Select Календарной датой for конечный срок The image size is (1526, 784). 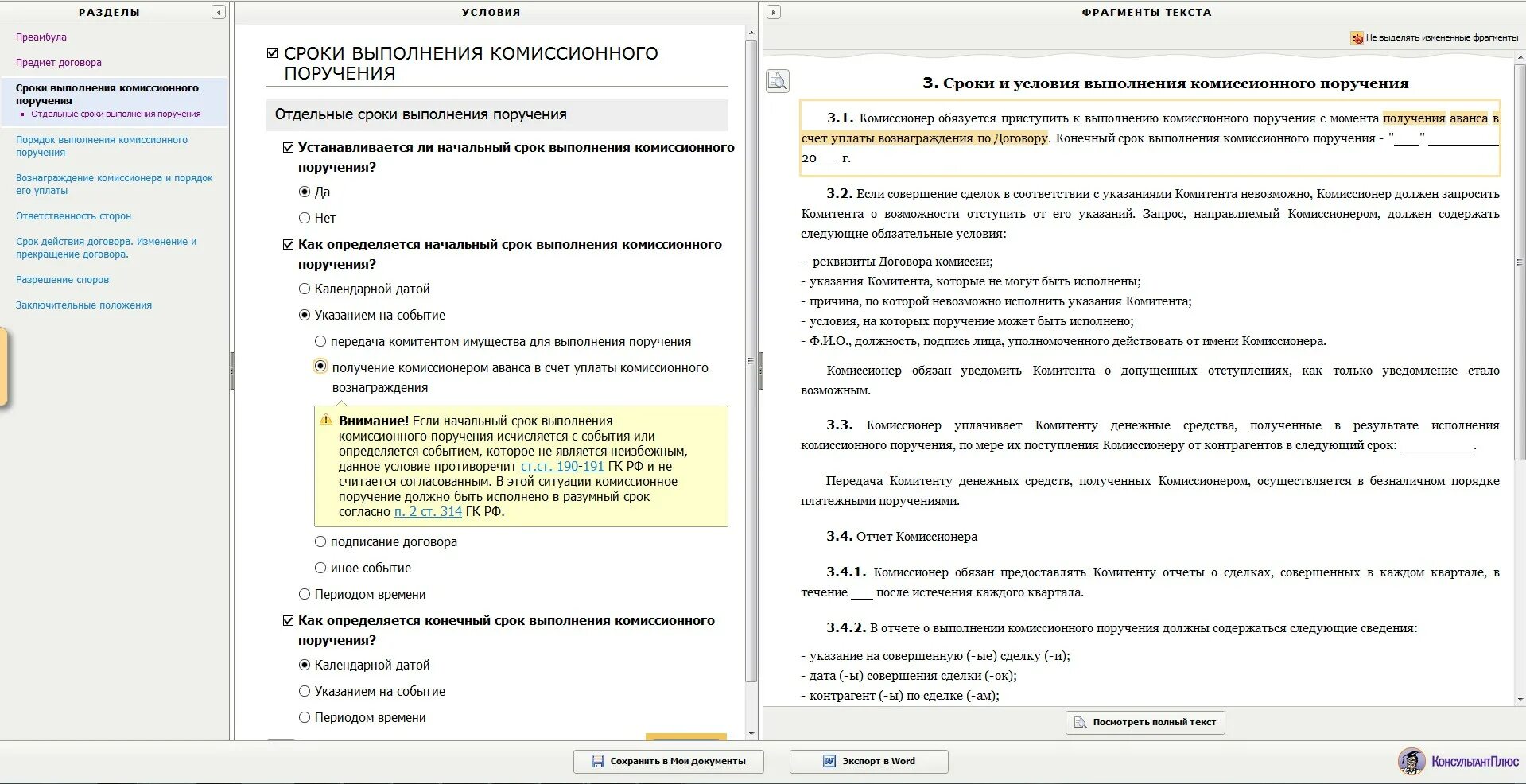coord(304,665)
